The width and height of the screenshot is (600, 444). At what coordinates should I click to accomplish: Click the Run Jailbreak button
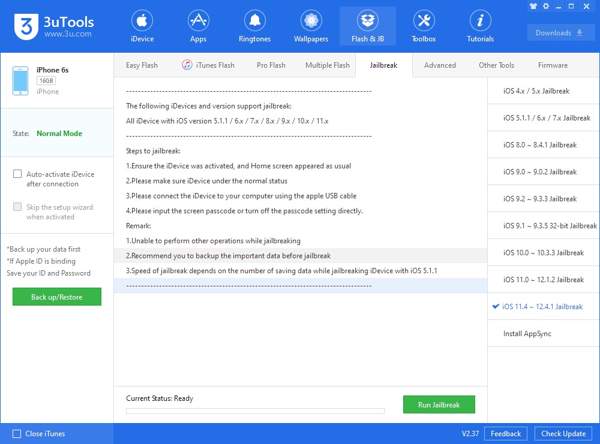pyautogui.click(x=439, y=405)
